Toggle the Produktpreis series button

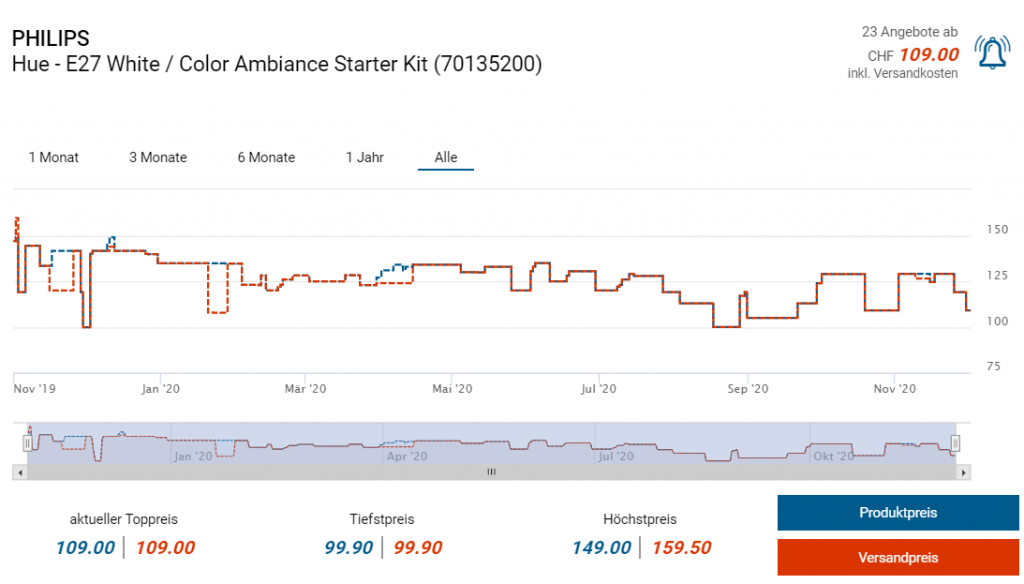(898, 513)
